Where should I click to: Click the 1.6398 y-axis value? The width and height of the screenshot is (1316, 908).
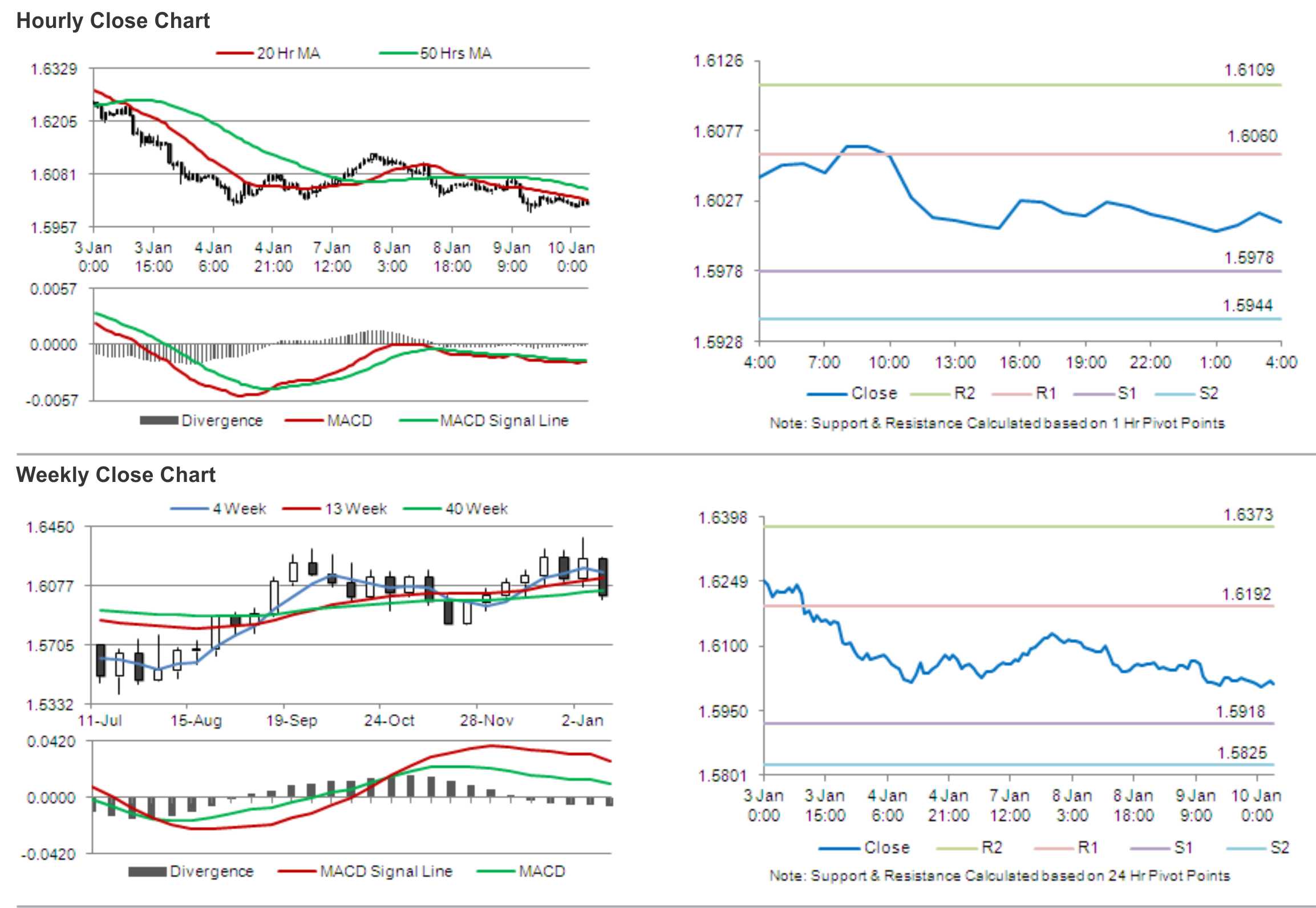[x=723, y=518]
